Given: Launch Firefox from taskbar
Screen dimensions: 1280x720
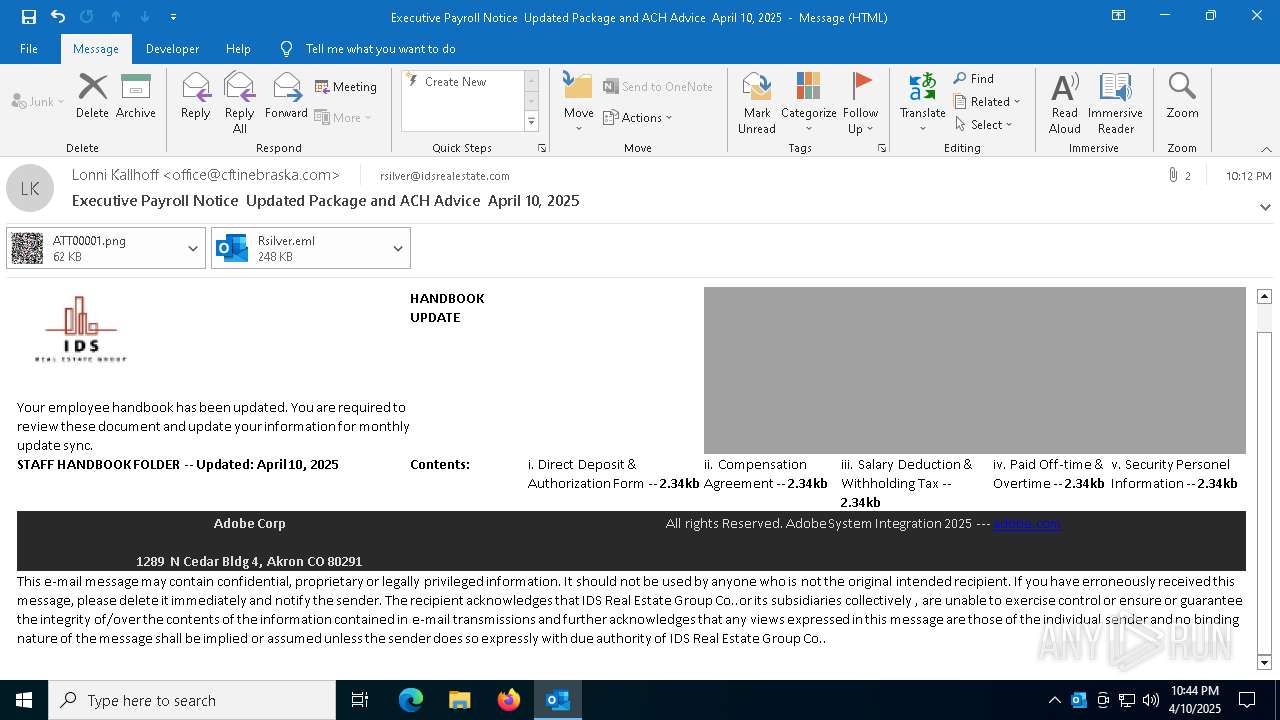Looking at the screenshot, I should pos(509,700).
